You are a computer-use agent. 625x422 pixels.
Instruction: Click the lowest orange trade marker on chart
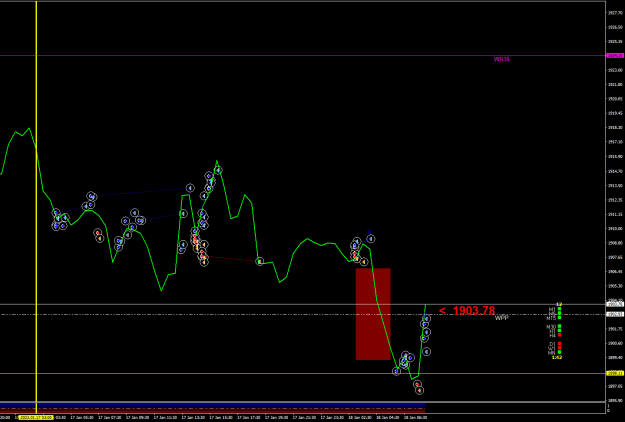pyautogui.click(x=419, y=391)
